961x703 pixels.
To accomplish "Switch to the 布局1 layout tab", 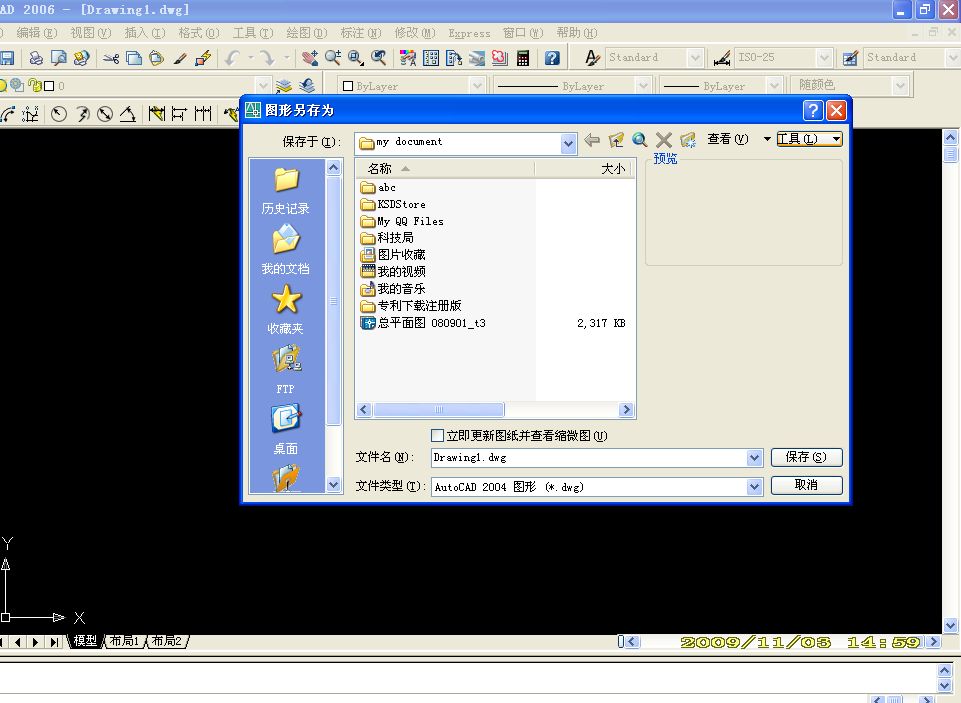I will pos(124,641).
